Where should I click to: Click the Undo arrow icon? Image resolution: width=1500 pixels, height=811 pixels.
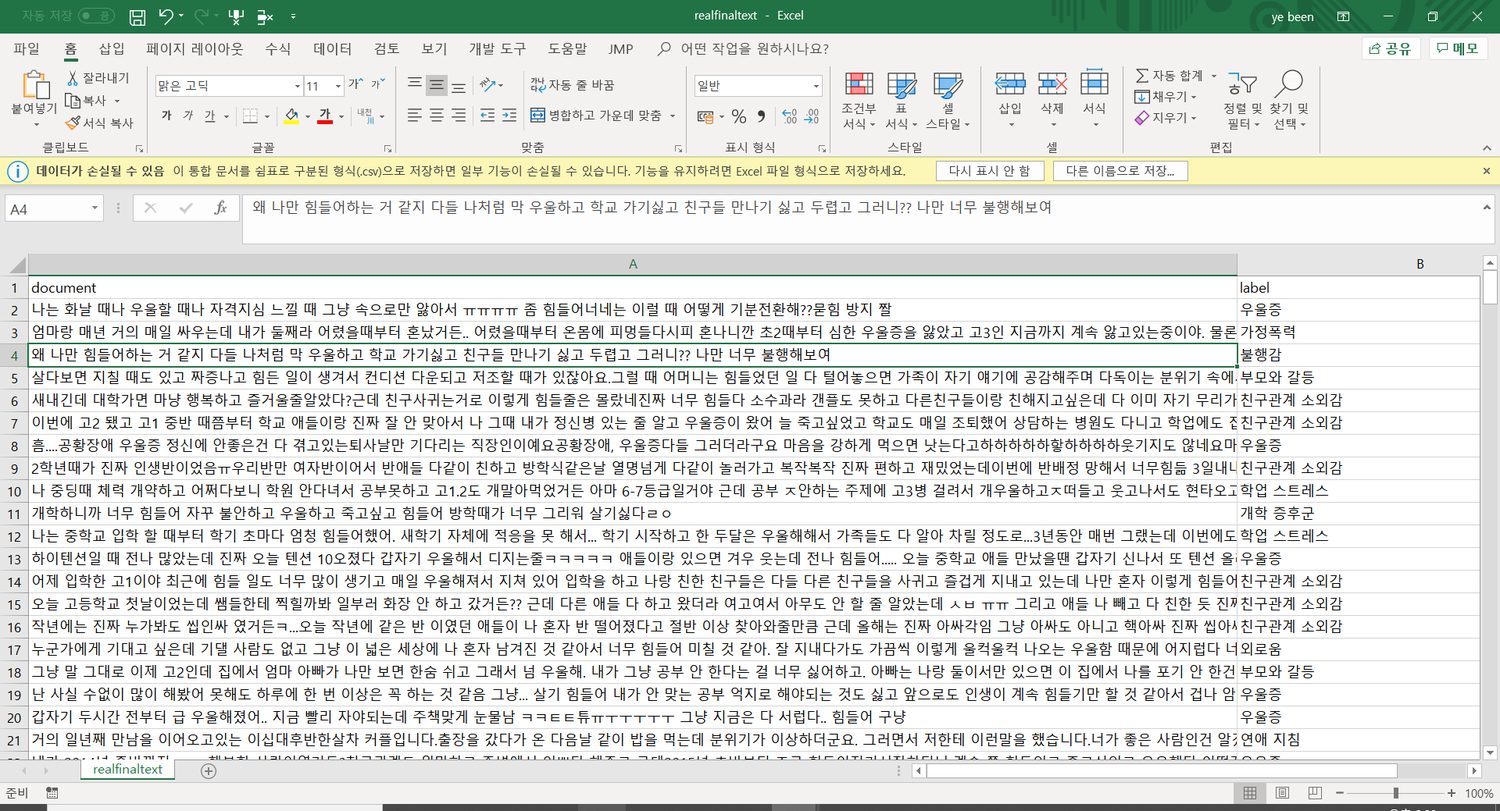coord(166,16)
